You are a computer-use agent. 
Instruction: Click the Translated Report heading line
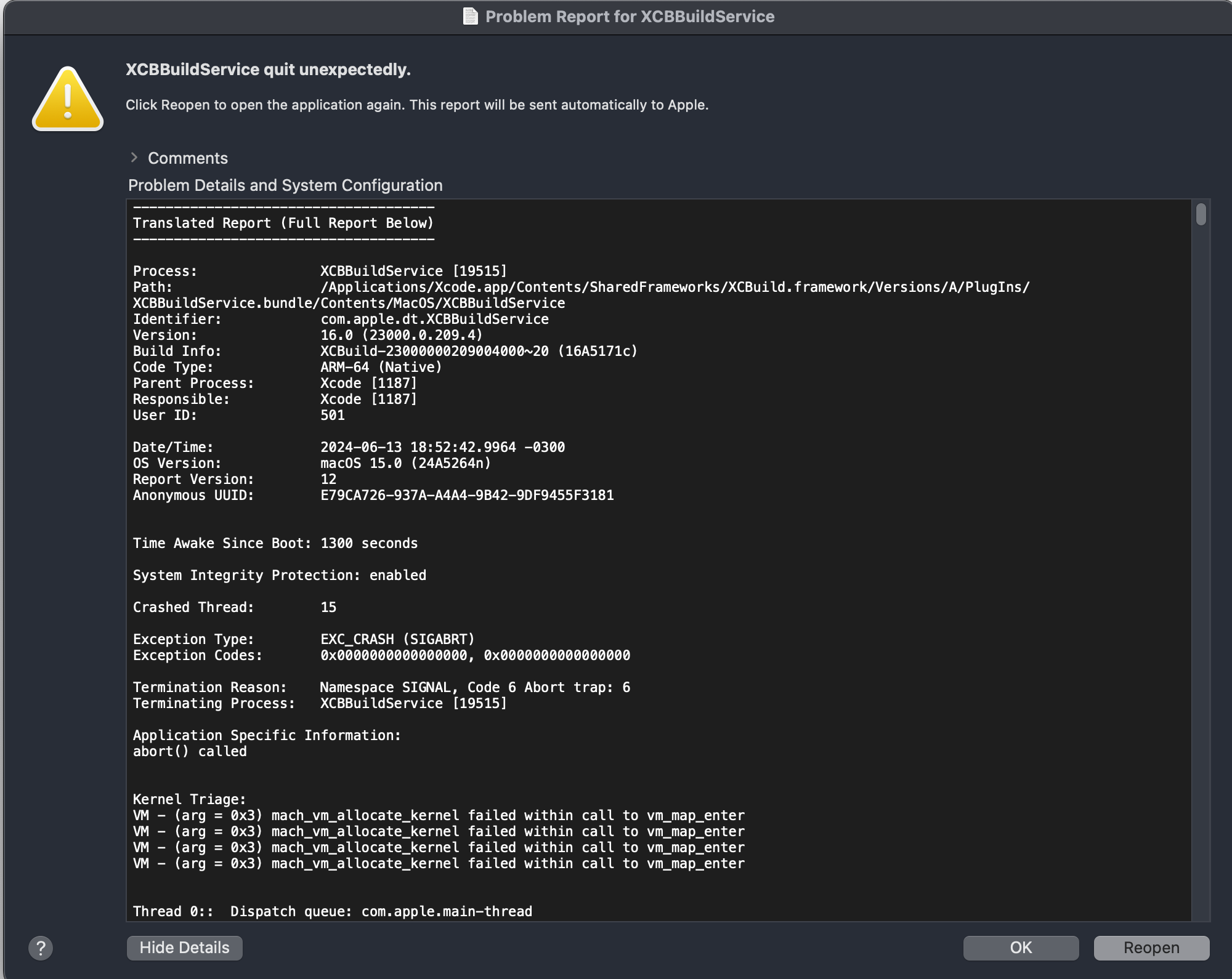coord(283,223)
